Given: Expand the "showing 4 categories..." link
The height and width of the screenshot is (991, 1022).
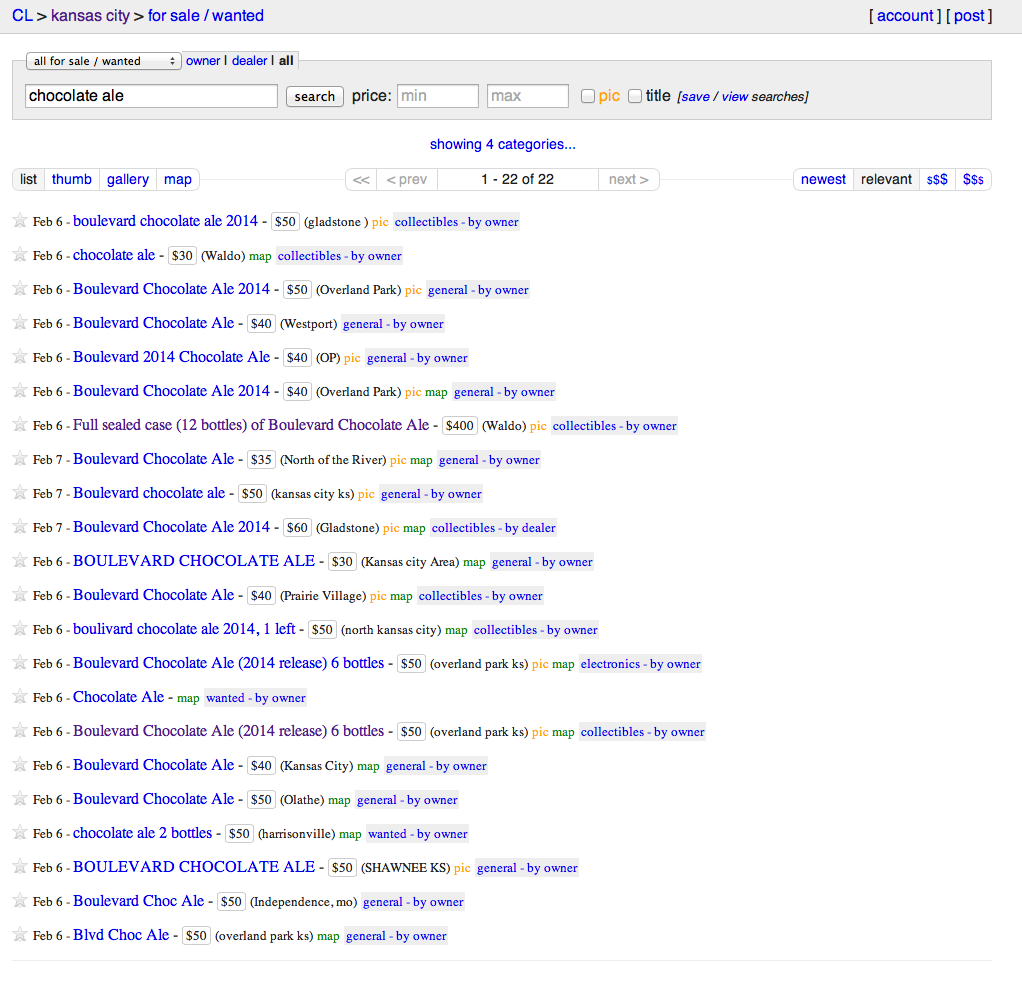Looking at the screenshot, I should click(503, 144).
